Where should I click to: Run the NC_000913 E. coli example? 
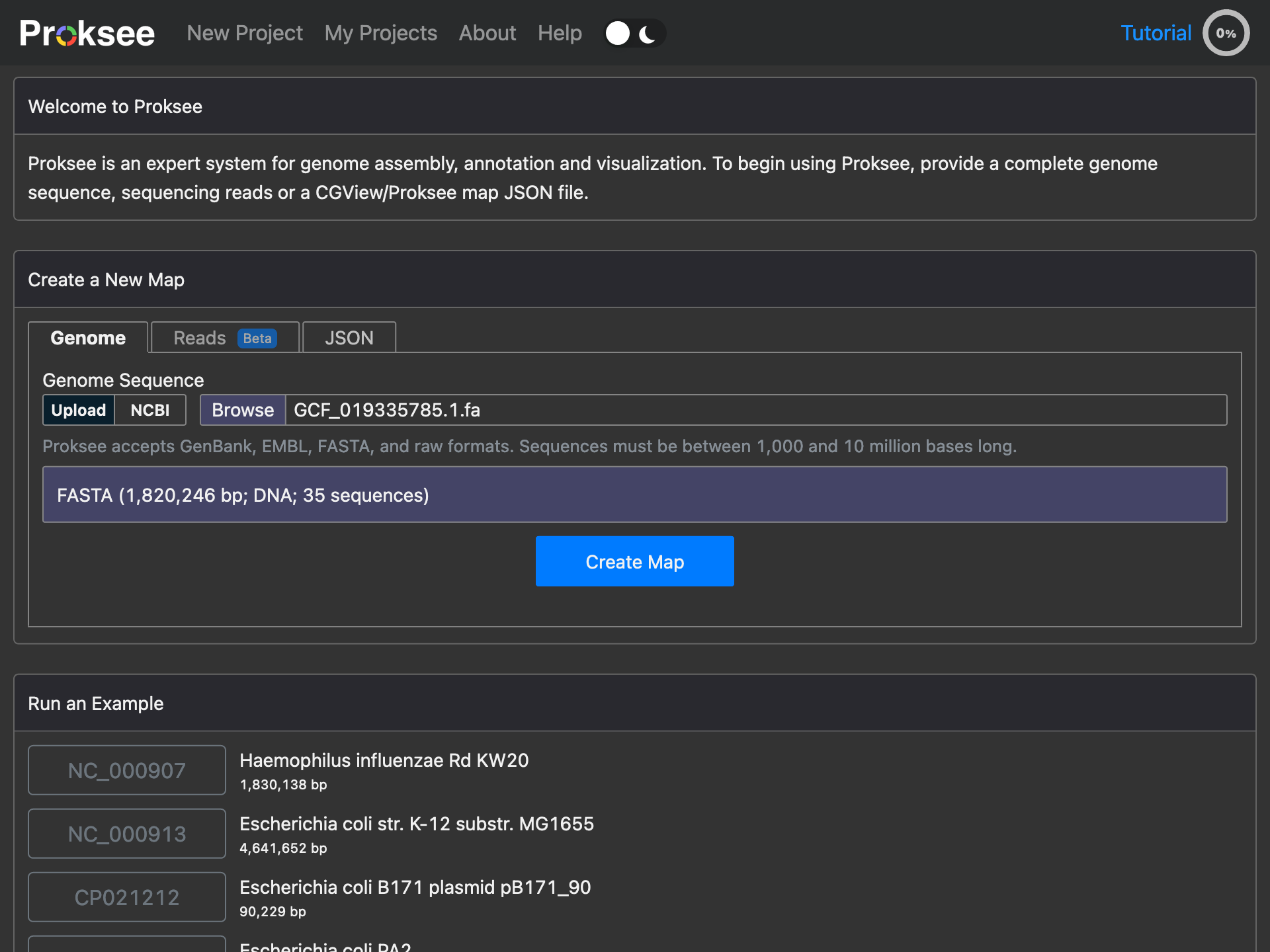(127, 834)
